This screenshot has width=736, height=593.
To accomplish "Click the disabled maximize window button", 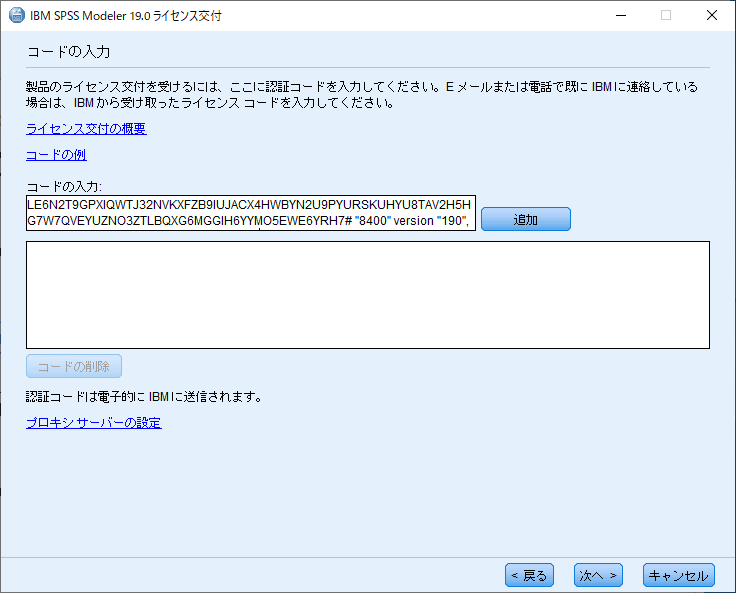I will [666, 15].
